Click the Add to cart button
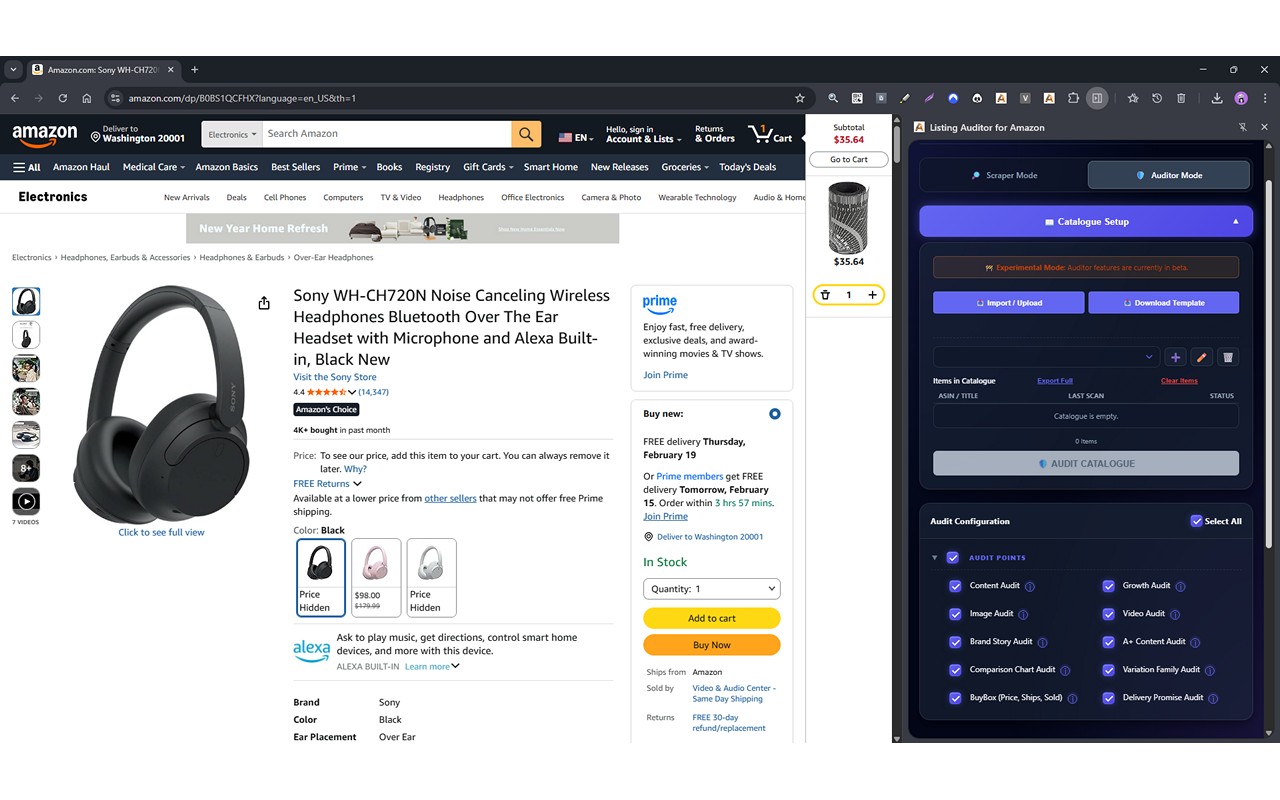 712,618
